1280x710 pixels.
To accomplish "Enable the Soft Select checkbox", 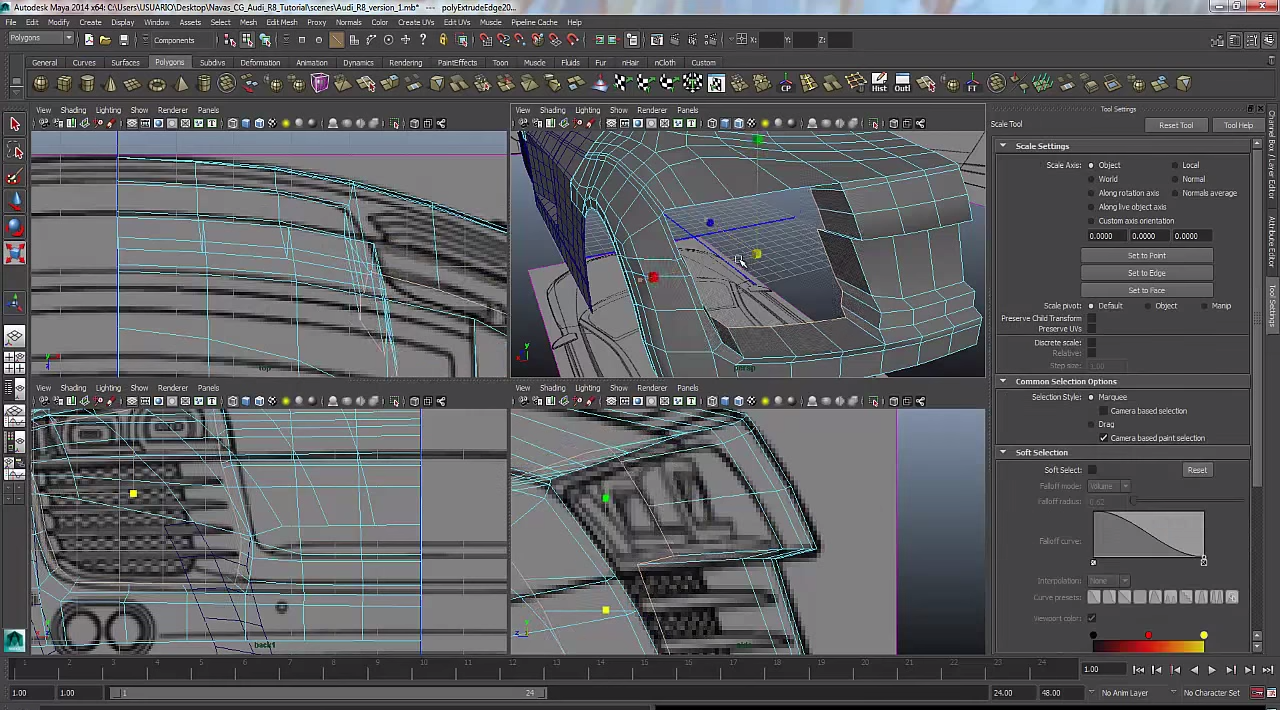I will click(1092, 470).
